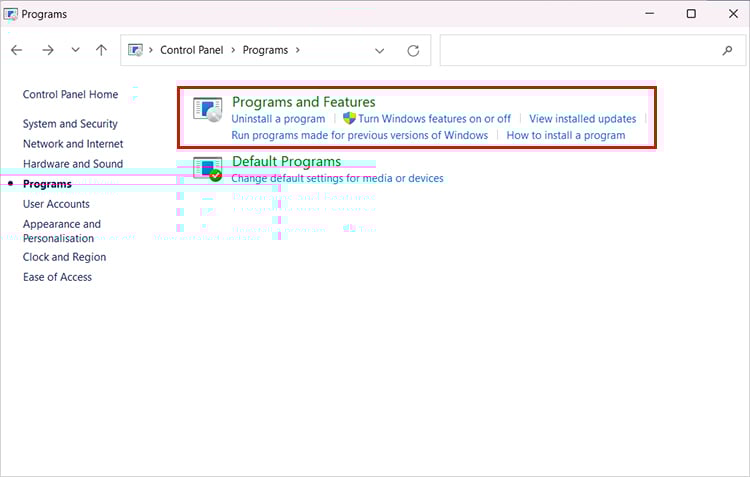Expand chevron after Programs breadcrumb

point(298,50)
